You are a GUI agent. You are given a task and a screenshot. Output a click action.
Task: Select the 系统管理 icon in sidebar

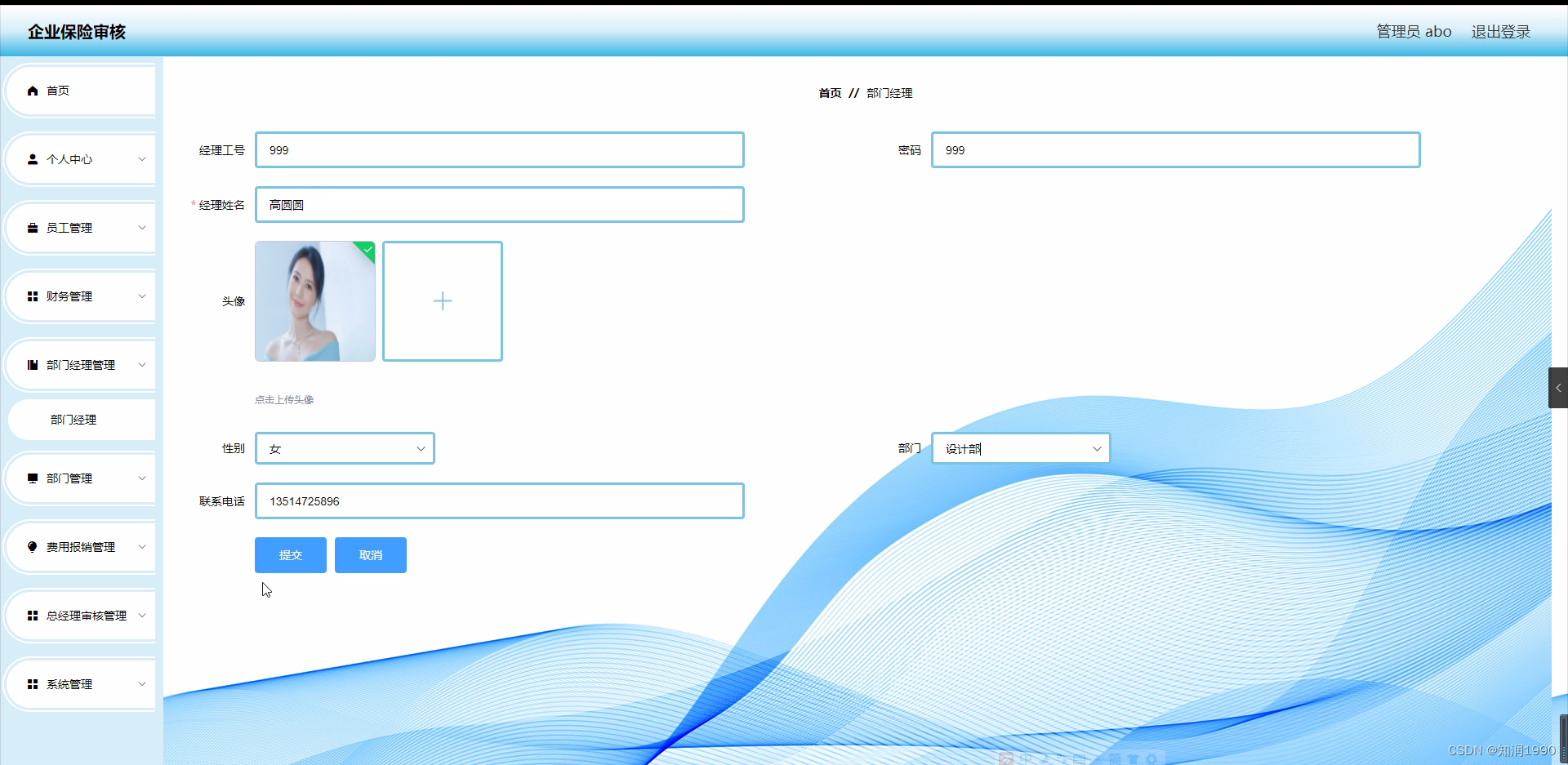click(33, 684)
